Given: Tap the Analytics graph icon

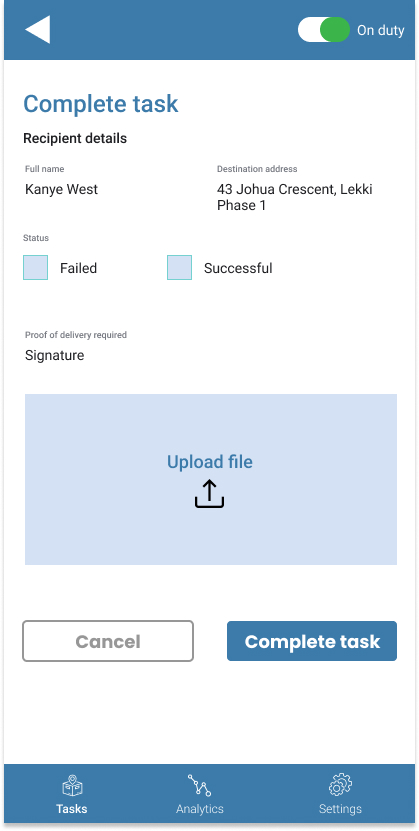Looking at the screenshot, I should pos(200,785).
